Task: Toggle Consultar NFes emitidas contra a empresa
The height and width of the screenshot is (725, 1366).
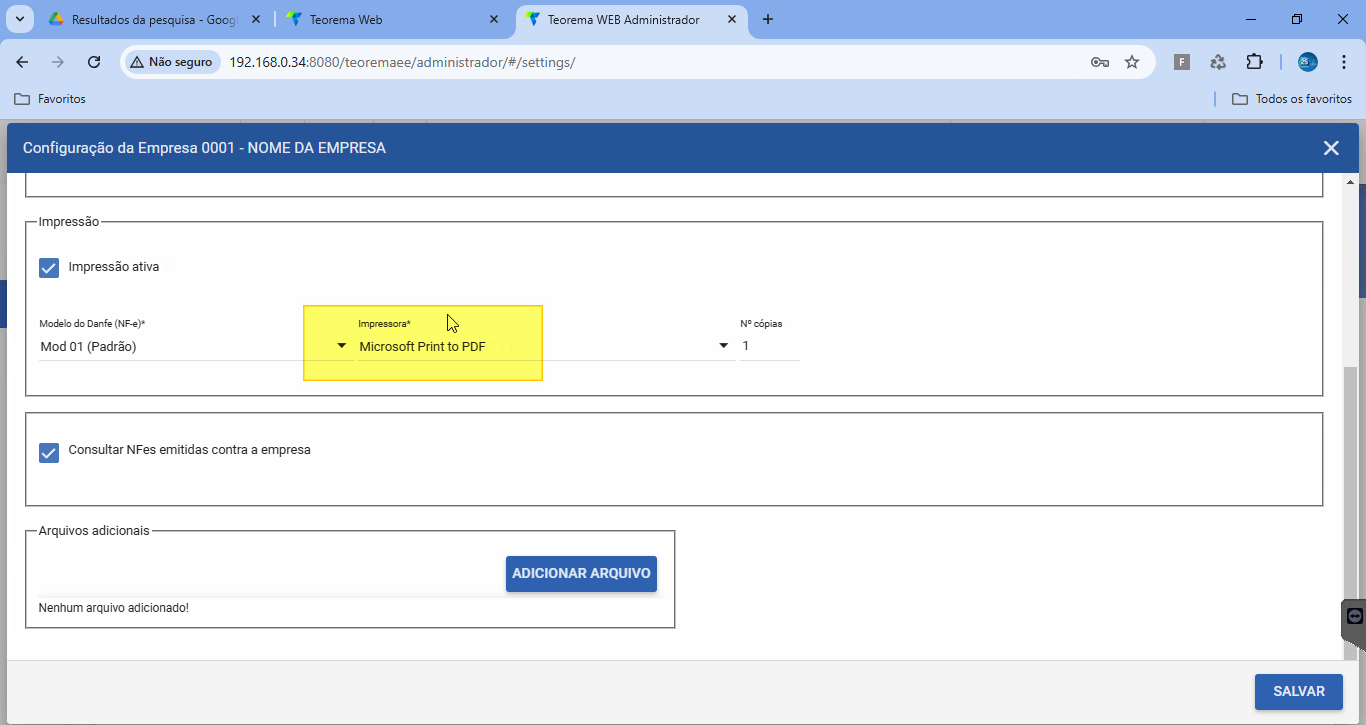Action: 49,453
